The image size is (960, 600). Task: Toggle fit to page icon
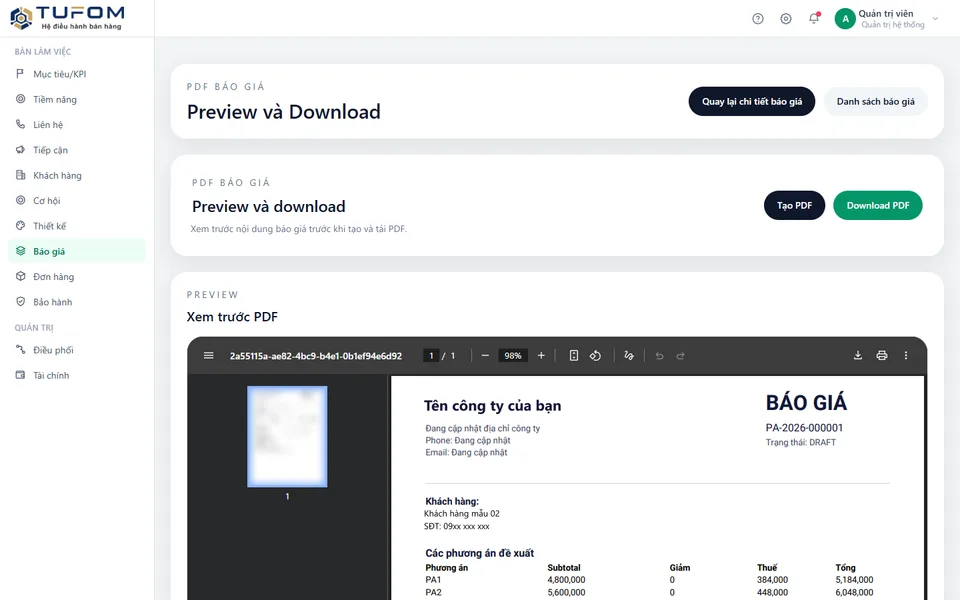574,356
